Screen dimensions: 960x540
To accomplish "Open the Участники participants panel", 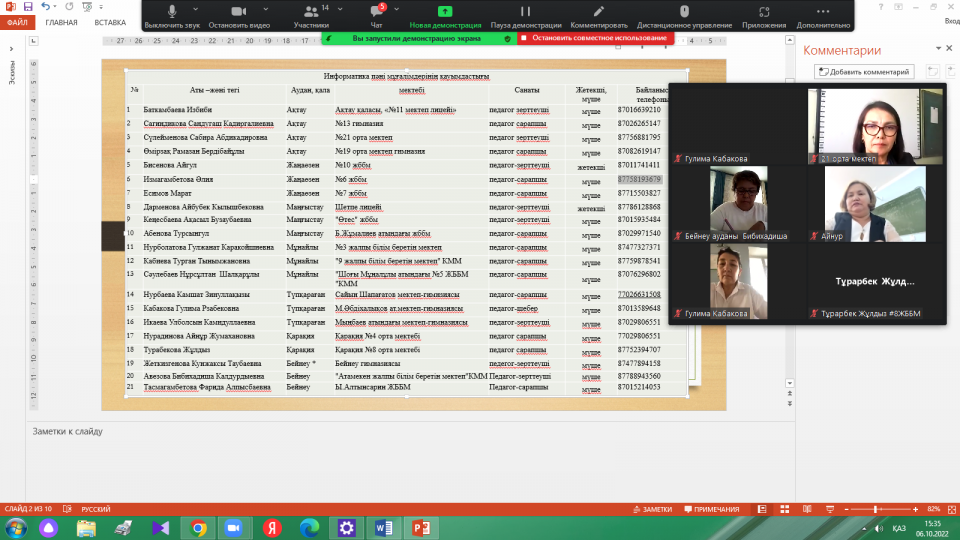I will [311, 16].
